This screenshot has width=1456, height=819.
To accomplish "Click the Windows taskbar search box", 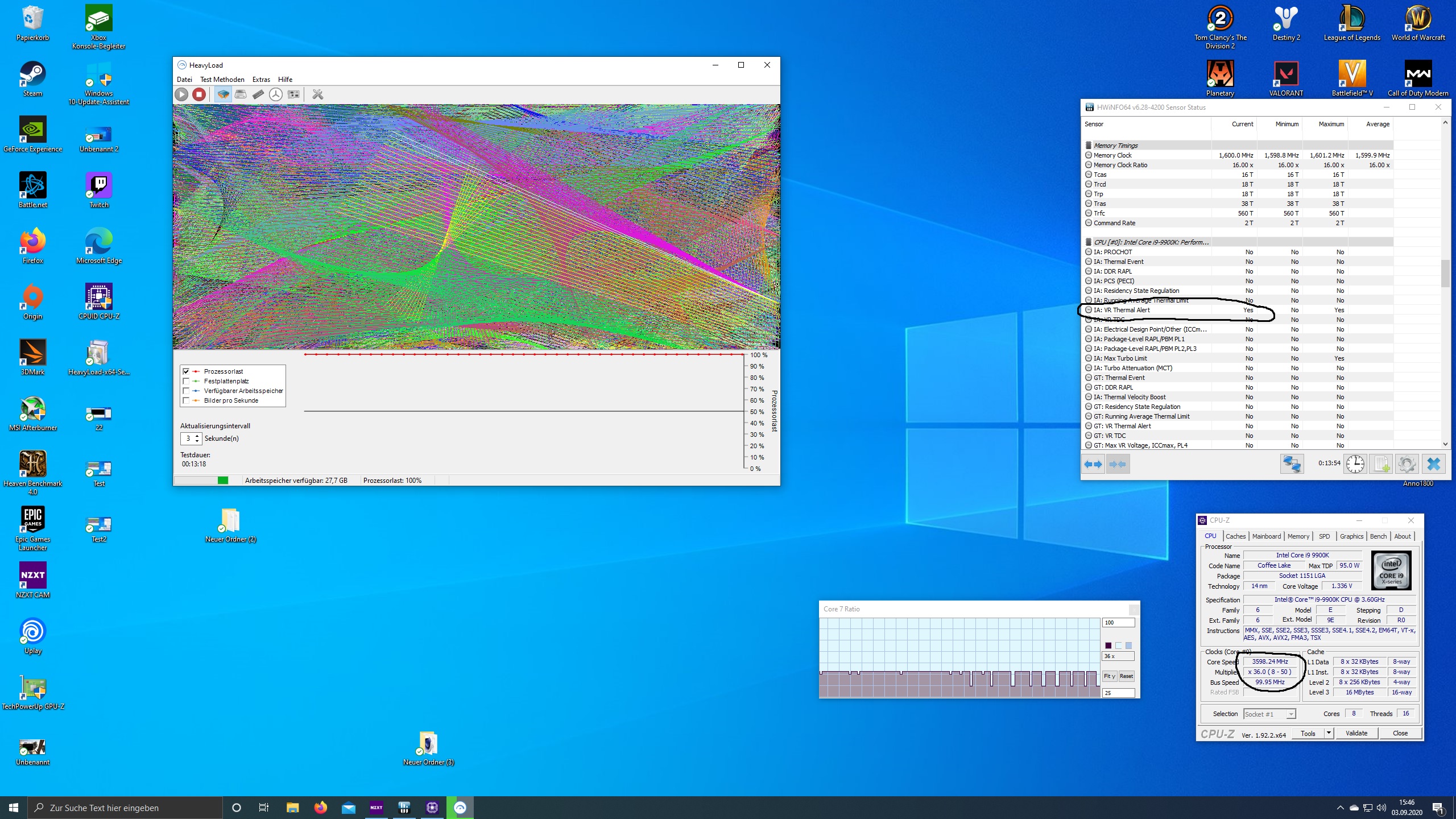I will [125, 808].
